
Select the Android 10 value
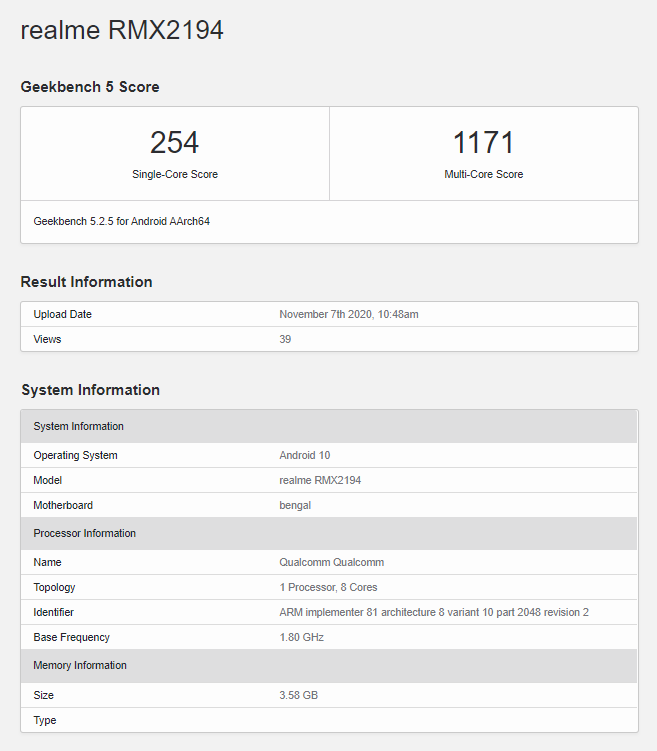pyautogui.click(x=305, y=455)
